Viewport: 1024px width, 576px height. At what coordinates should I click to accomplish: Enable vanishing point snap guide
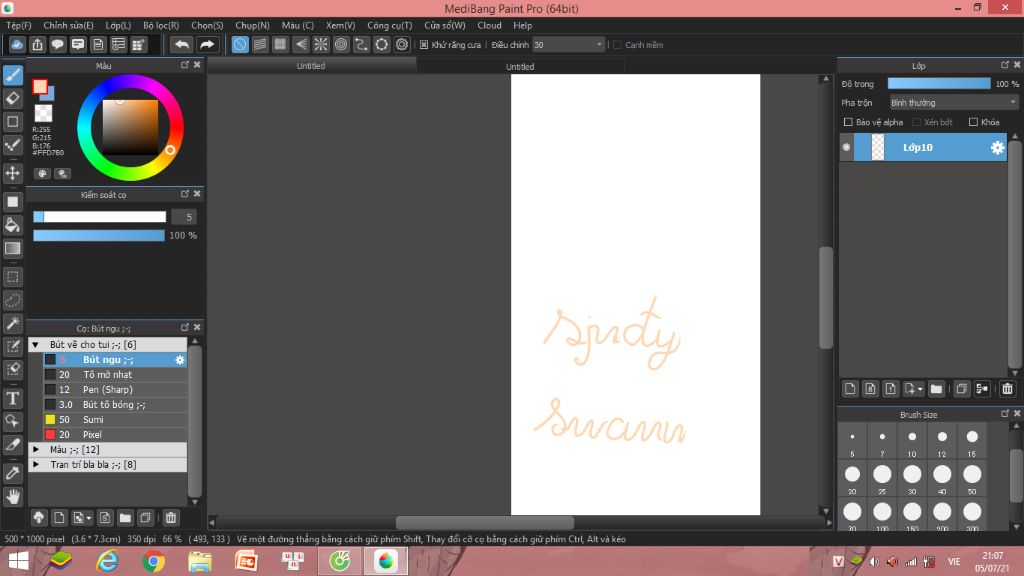click(x=300, y=44)
